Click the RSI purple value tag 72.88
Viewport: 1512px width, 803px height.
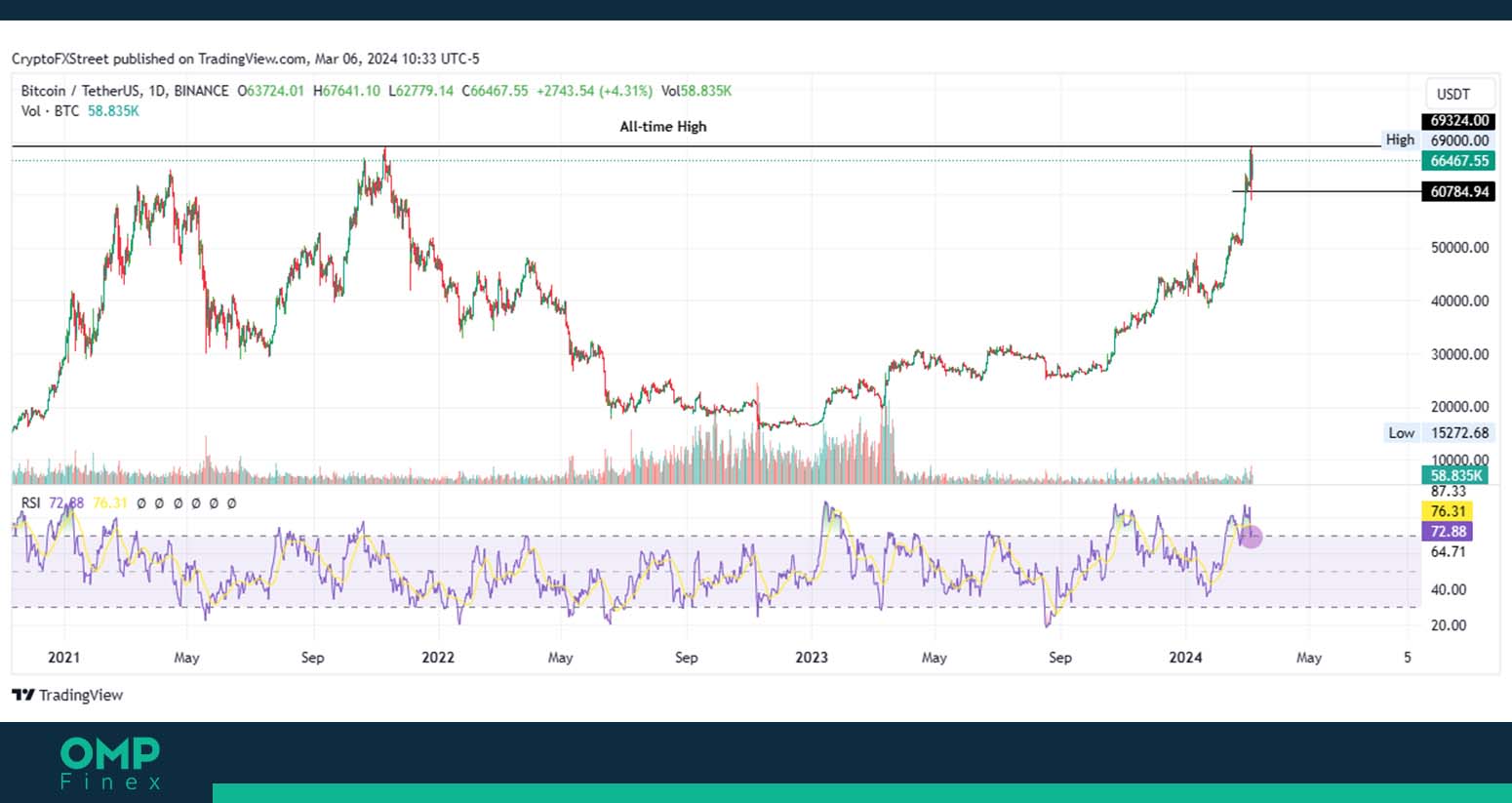1448,532
